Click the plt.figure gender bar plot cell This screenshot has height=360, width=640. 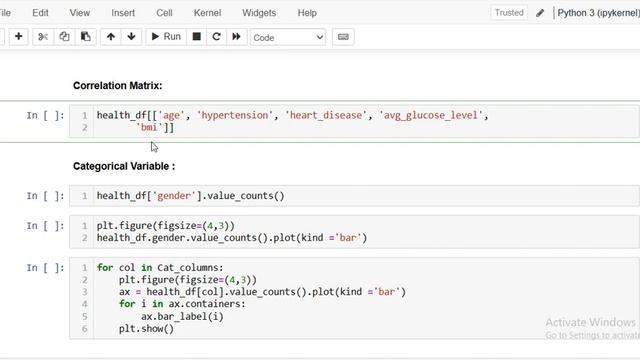tap(353, 232)
